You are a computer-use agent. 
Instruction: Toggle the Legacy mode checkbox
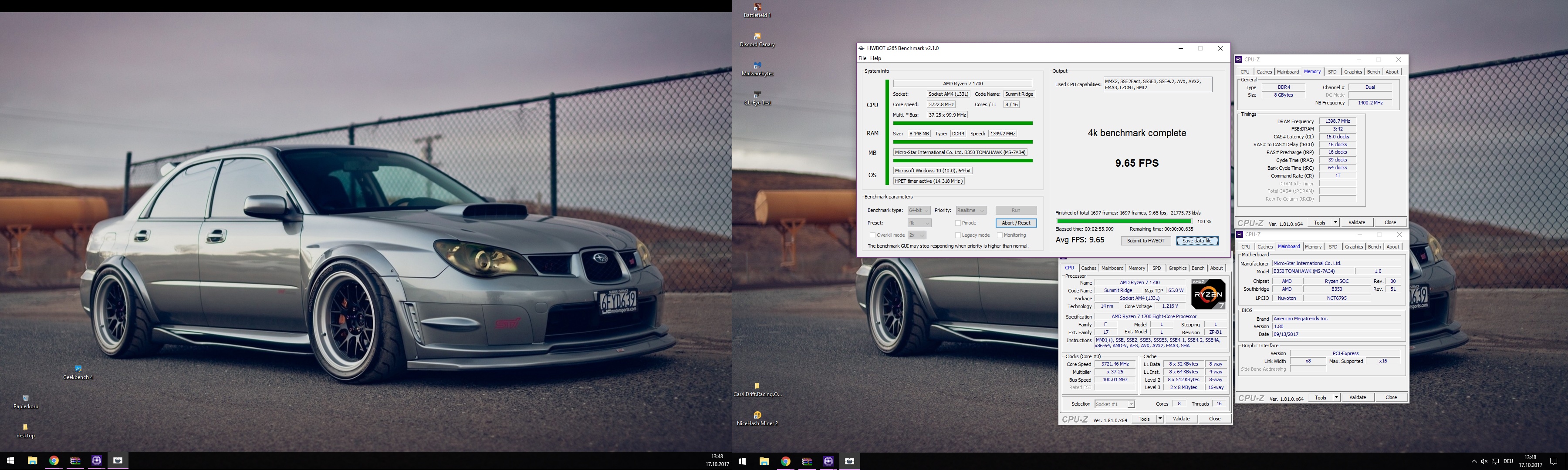click(958, 235)
